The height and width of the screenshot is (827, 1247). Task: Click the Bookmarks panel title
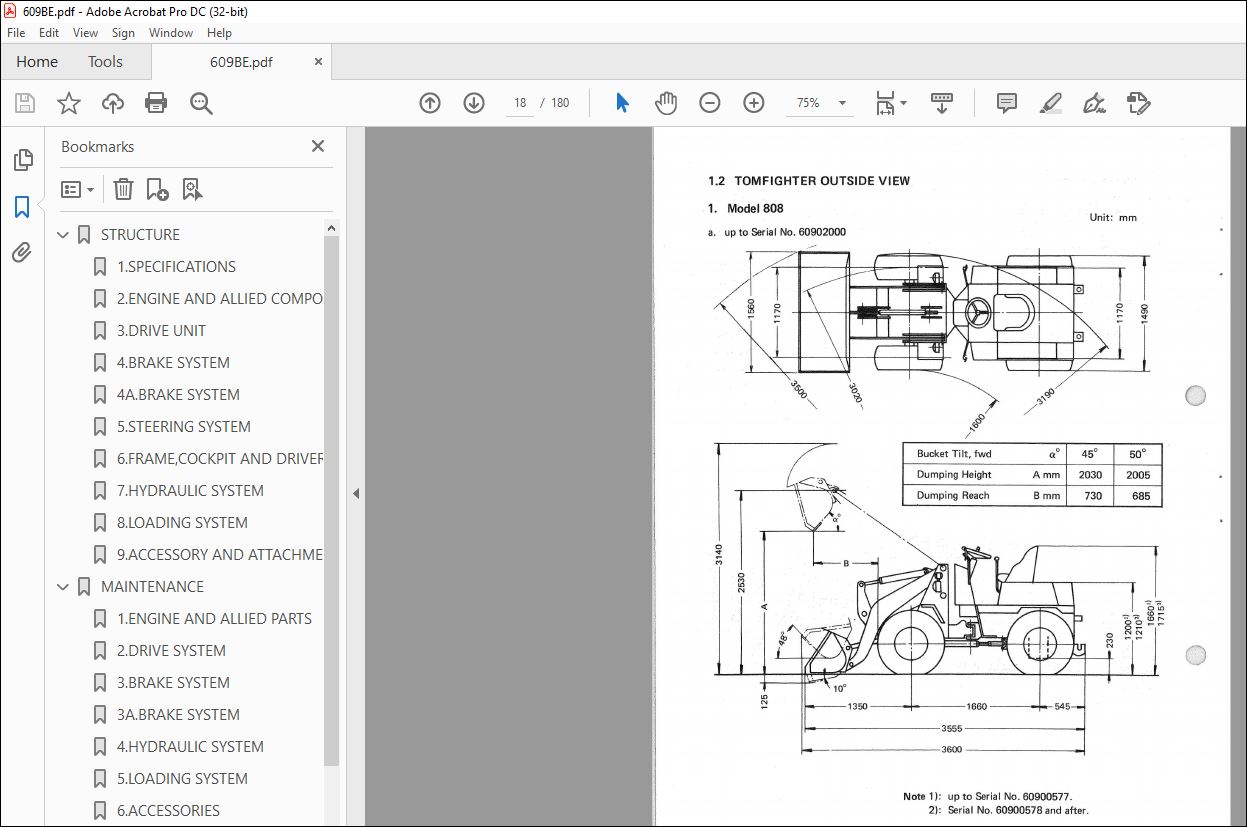coord(97,146)
